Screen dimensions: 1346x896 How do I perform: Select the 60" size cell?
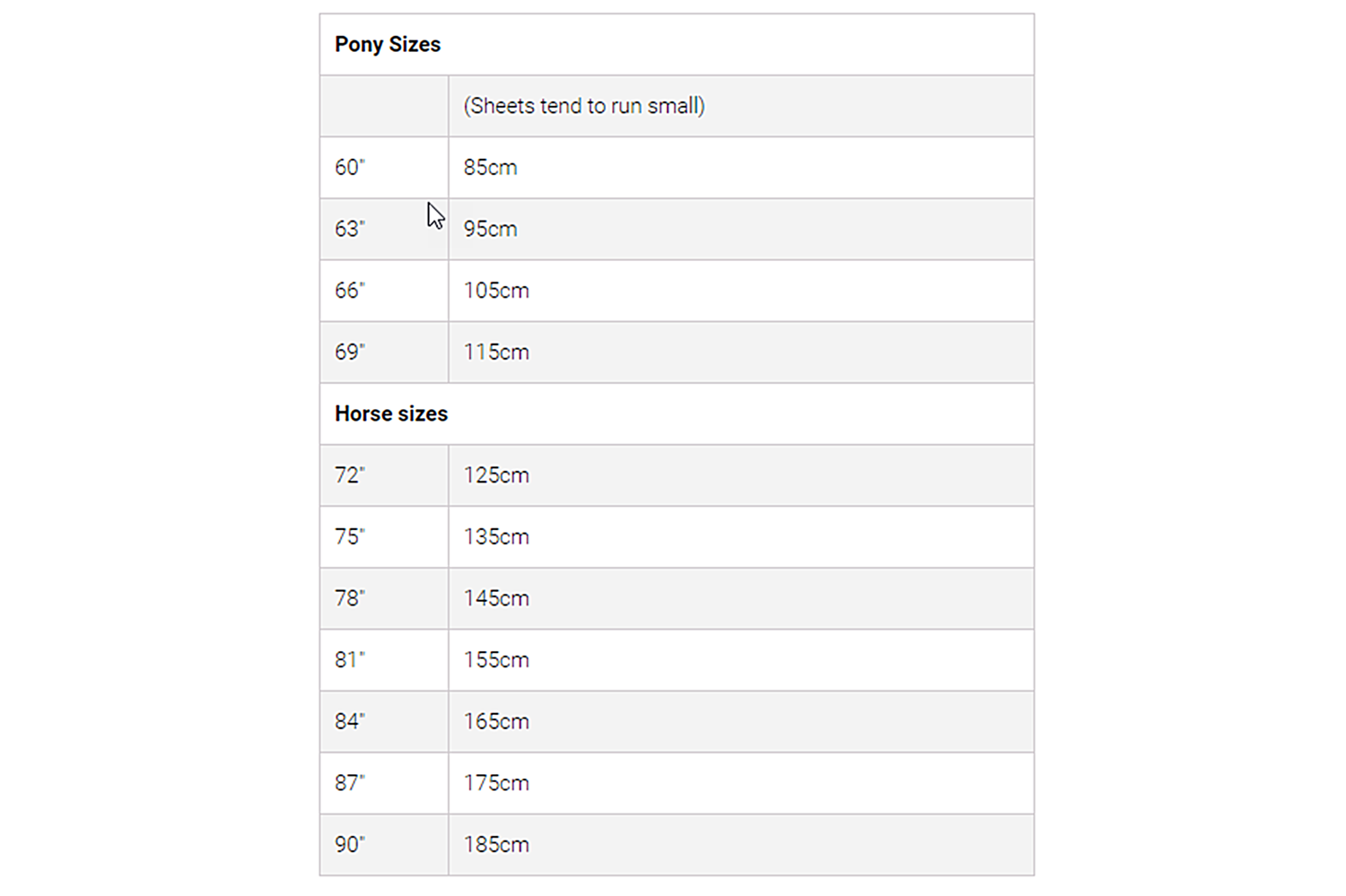tap(350, 168)
